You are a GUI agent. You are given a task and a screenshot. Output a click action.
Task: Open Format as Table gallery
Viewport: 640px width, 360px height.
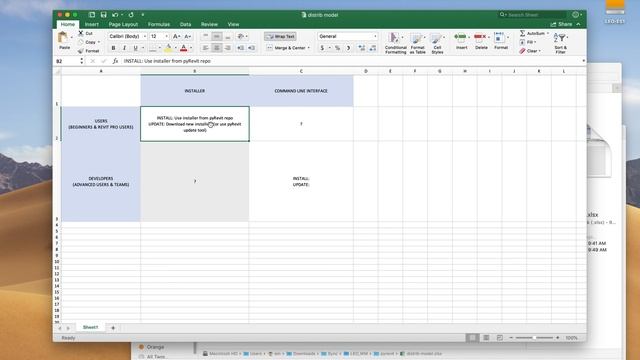coord(418,43)
